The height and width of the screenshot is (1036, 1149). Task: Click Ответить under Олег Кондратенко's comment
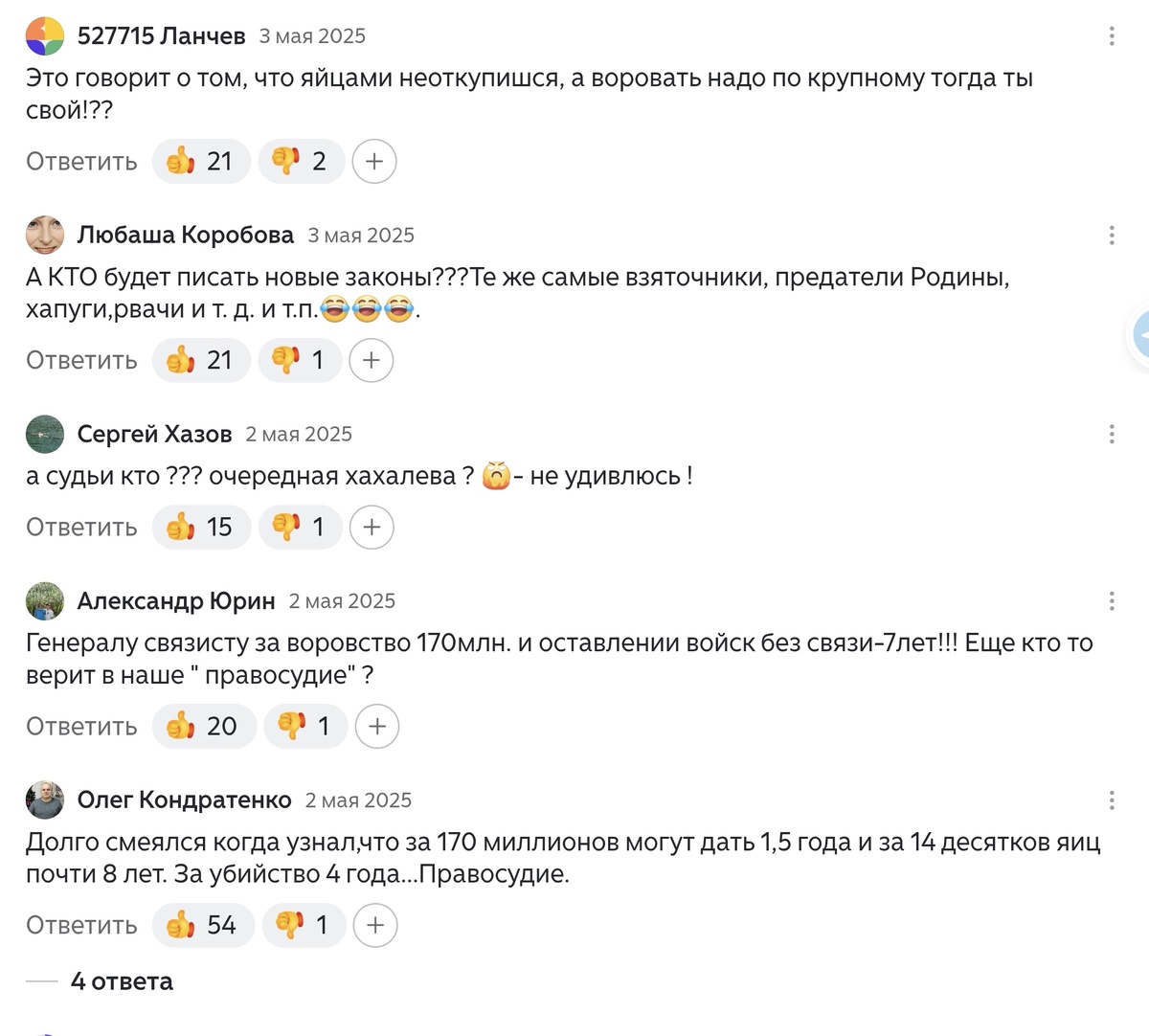tap(80, 925)
